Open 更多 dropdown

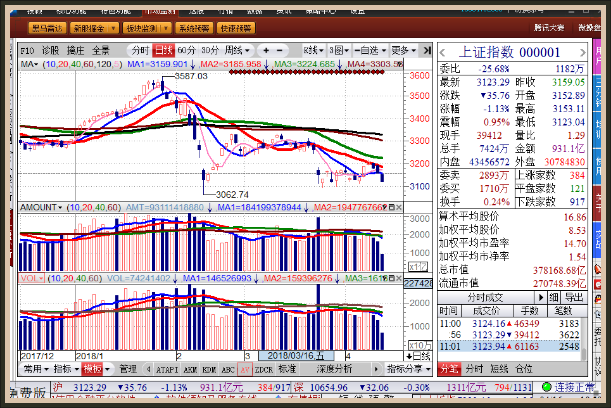404,50
